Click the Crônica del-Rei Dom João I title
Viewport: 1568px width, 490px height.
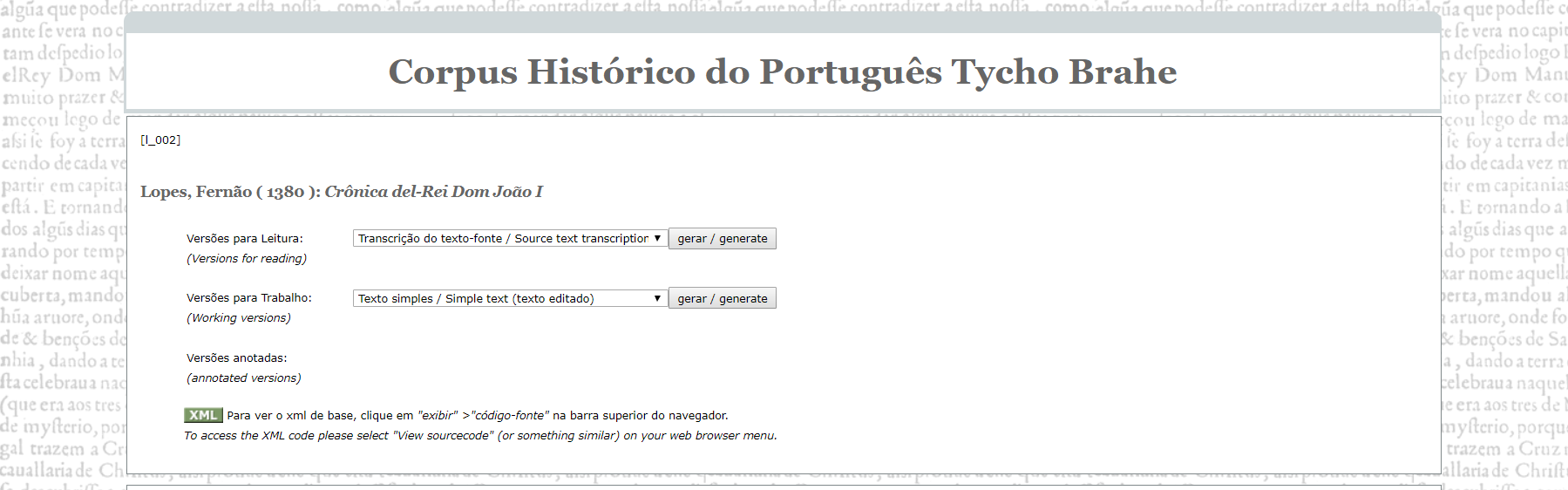pos(433,192)
